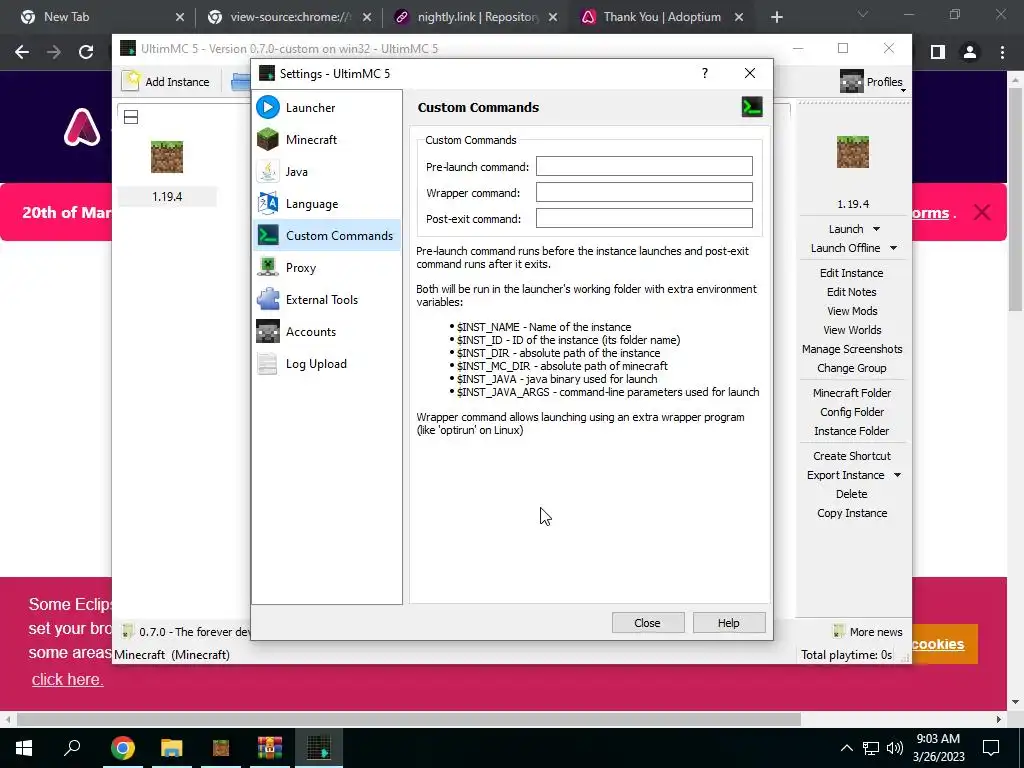
Task: Click the Adoptium logo
Action: point(82,127)
